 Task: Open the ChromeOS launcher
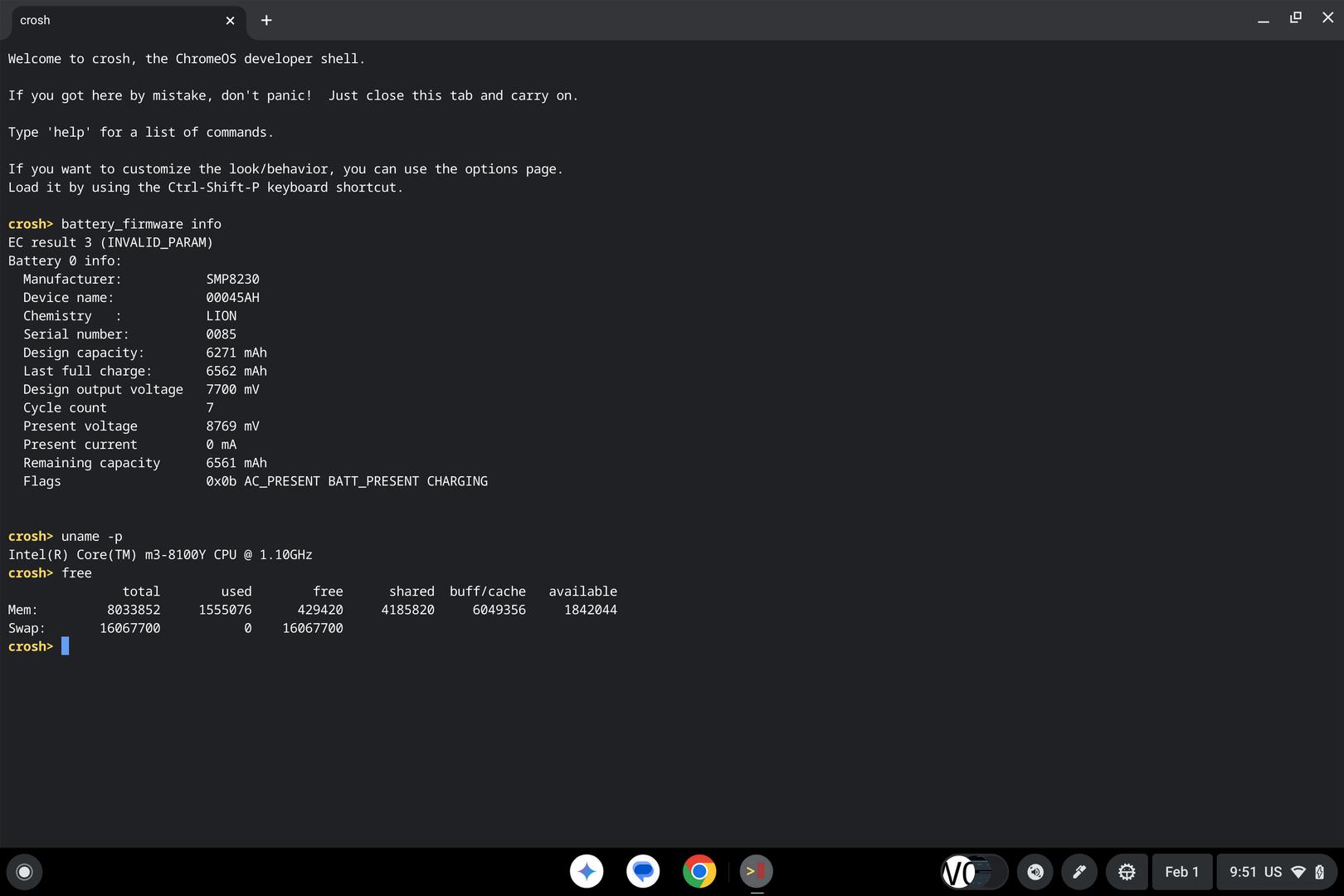[x=24, y=871]
